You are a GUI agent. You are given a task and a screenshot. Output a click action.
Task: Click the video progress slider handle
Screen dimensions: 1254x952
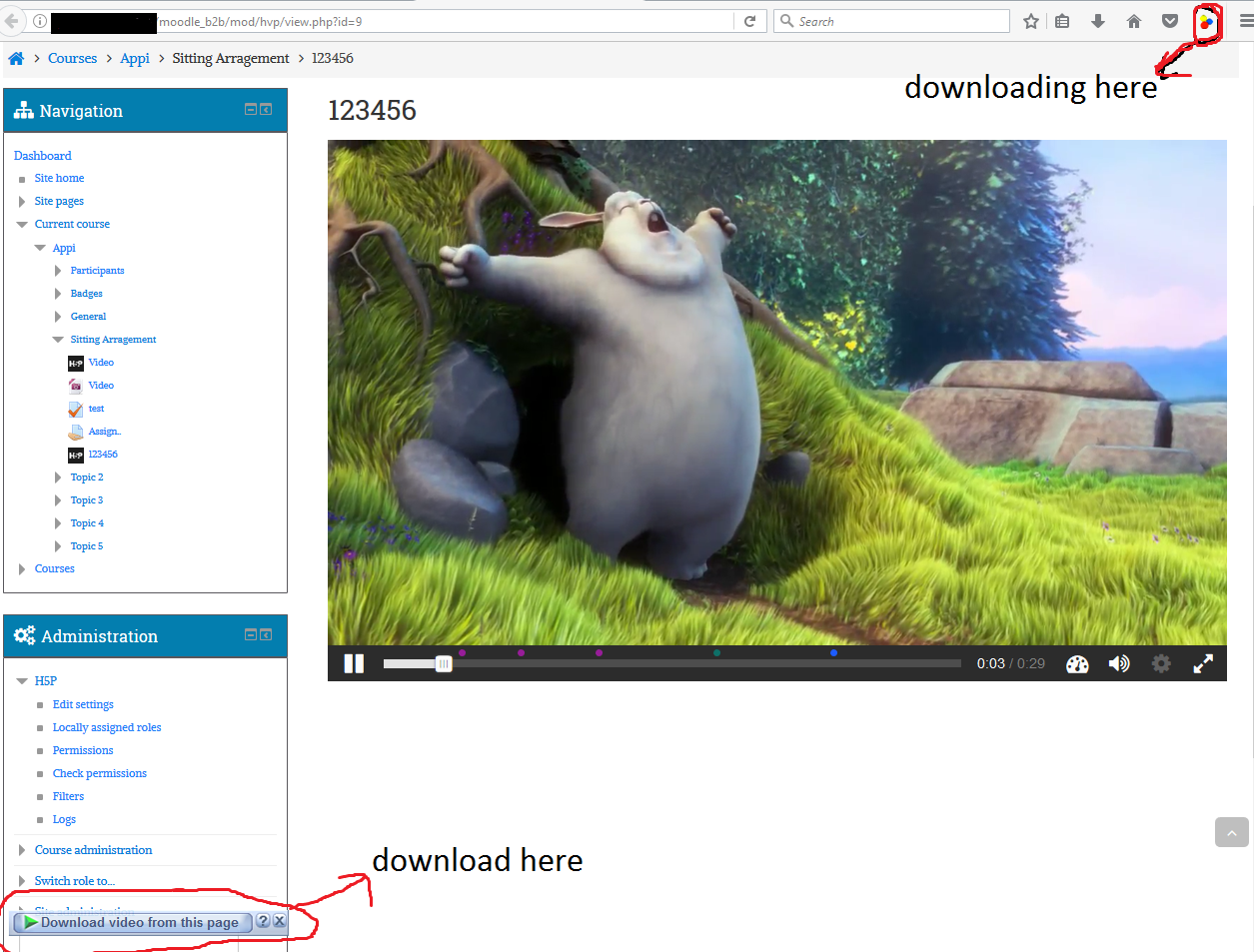point(444,663)
